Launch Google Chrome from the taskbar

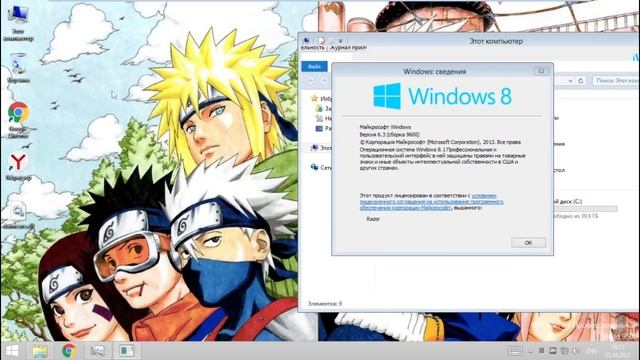tap(69, 351)
